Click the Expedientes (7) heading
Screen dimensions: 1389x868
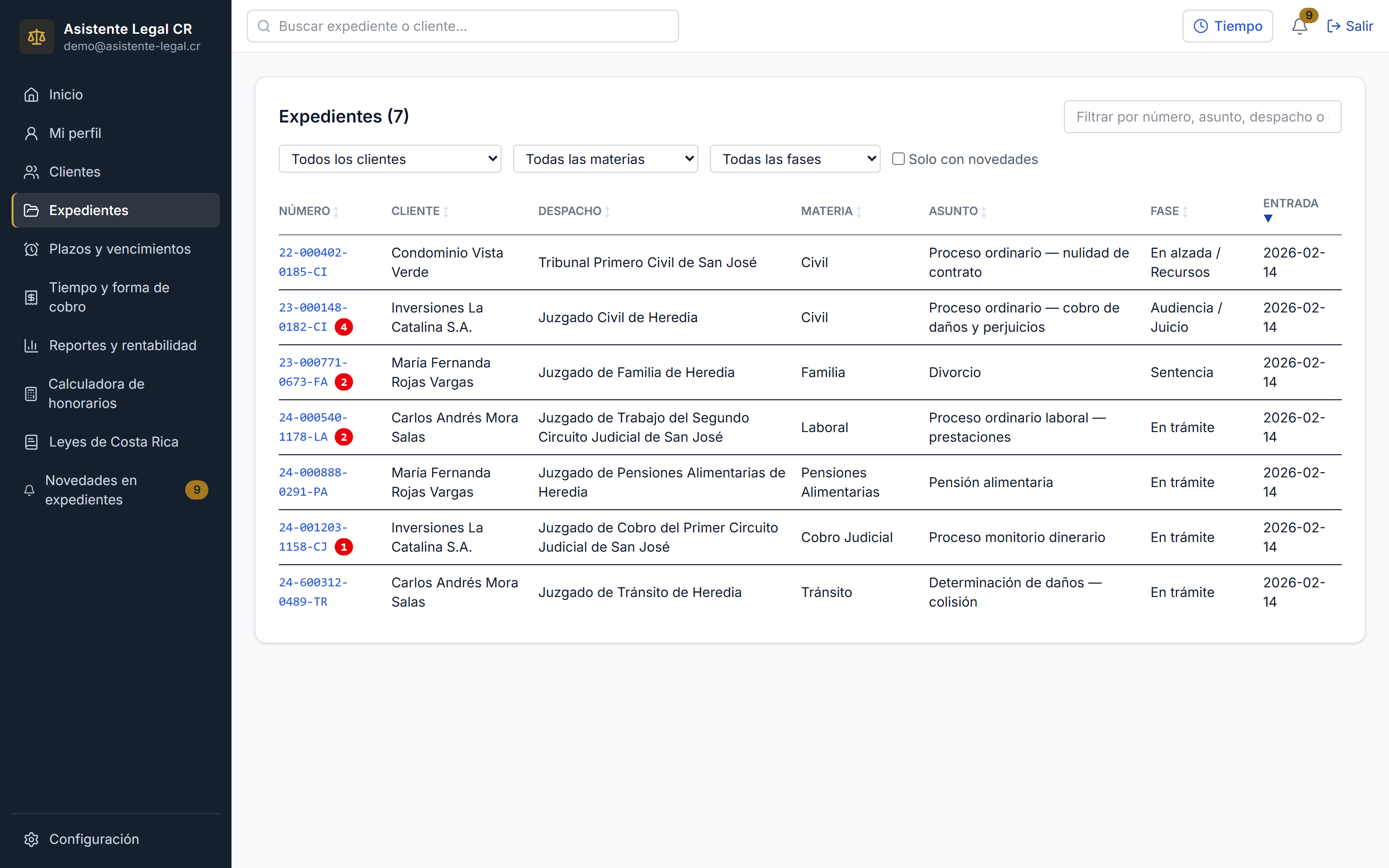(344, 117)
